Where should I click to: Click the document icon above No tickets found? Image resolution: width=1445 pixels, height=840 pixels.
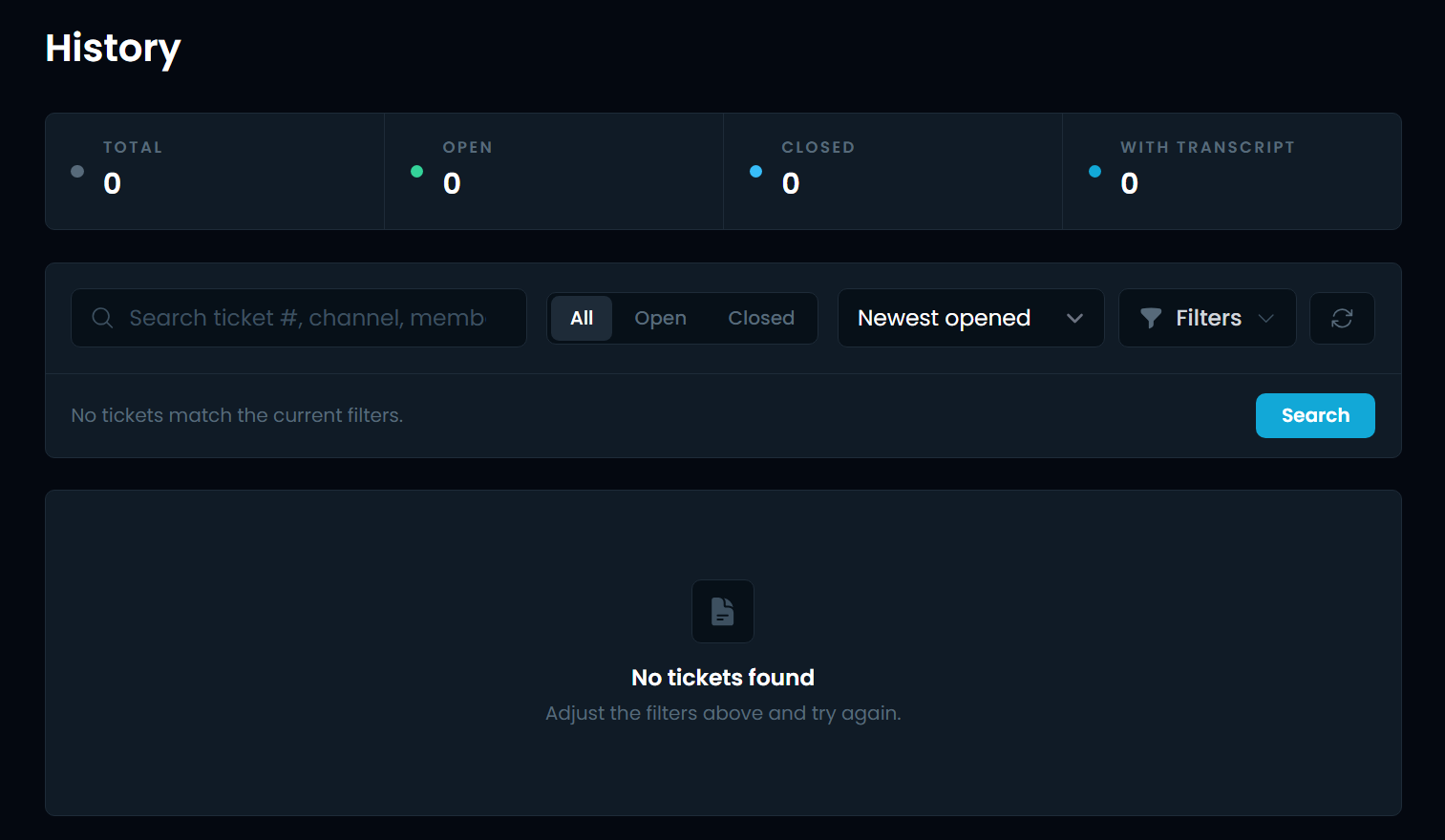723,611
